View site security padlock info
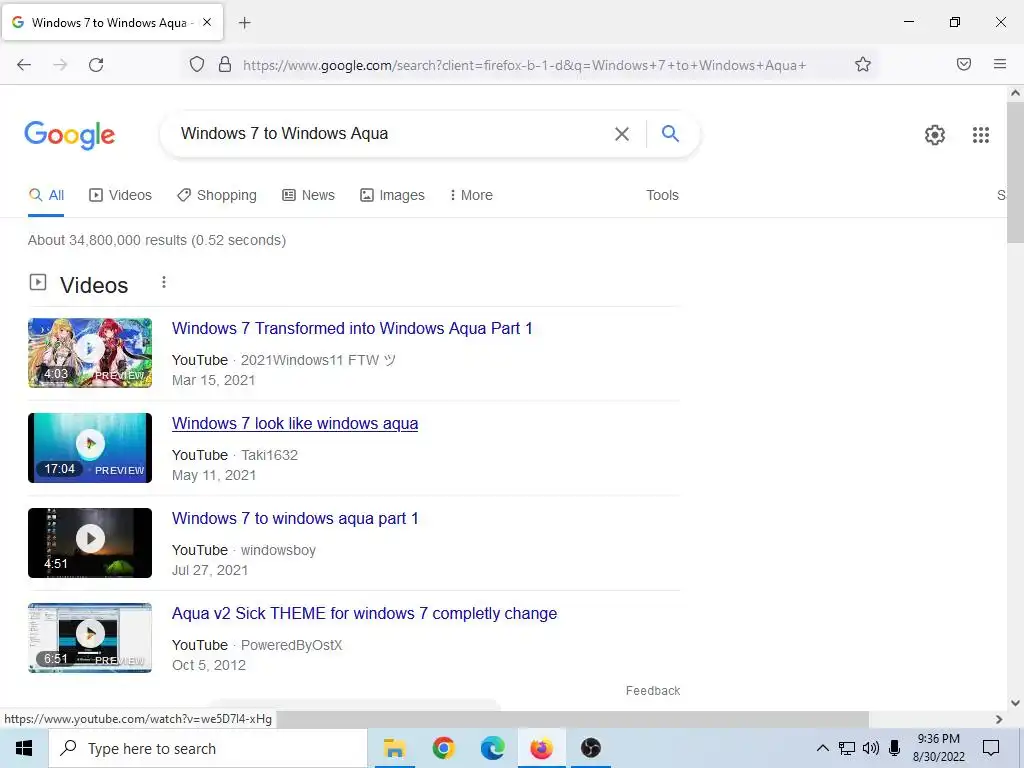This screenshot has width=1024, height=768. 225,64
